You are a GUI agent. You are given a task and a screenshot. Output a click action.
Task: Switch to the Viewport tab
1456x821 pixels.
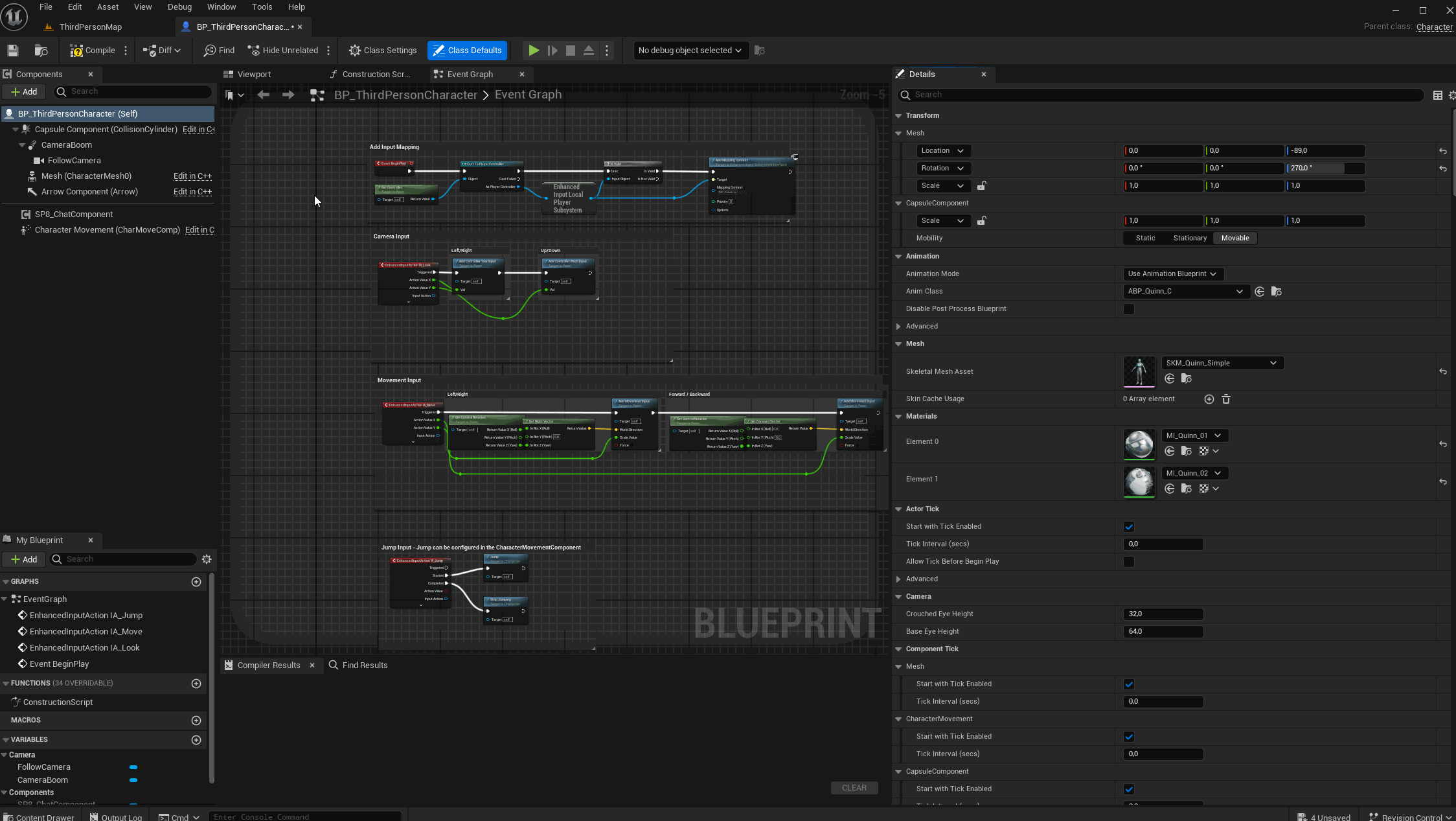point(254,75)
